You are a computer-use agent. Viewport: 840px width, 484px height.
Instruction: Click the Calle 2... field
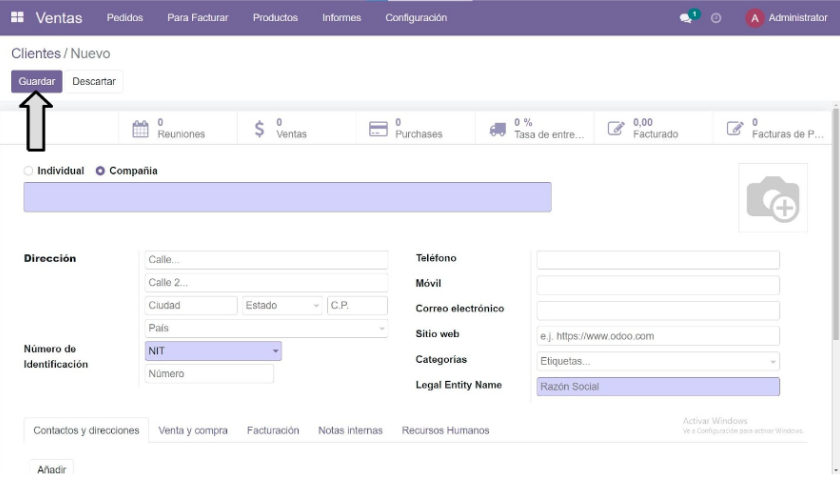266,282
